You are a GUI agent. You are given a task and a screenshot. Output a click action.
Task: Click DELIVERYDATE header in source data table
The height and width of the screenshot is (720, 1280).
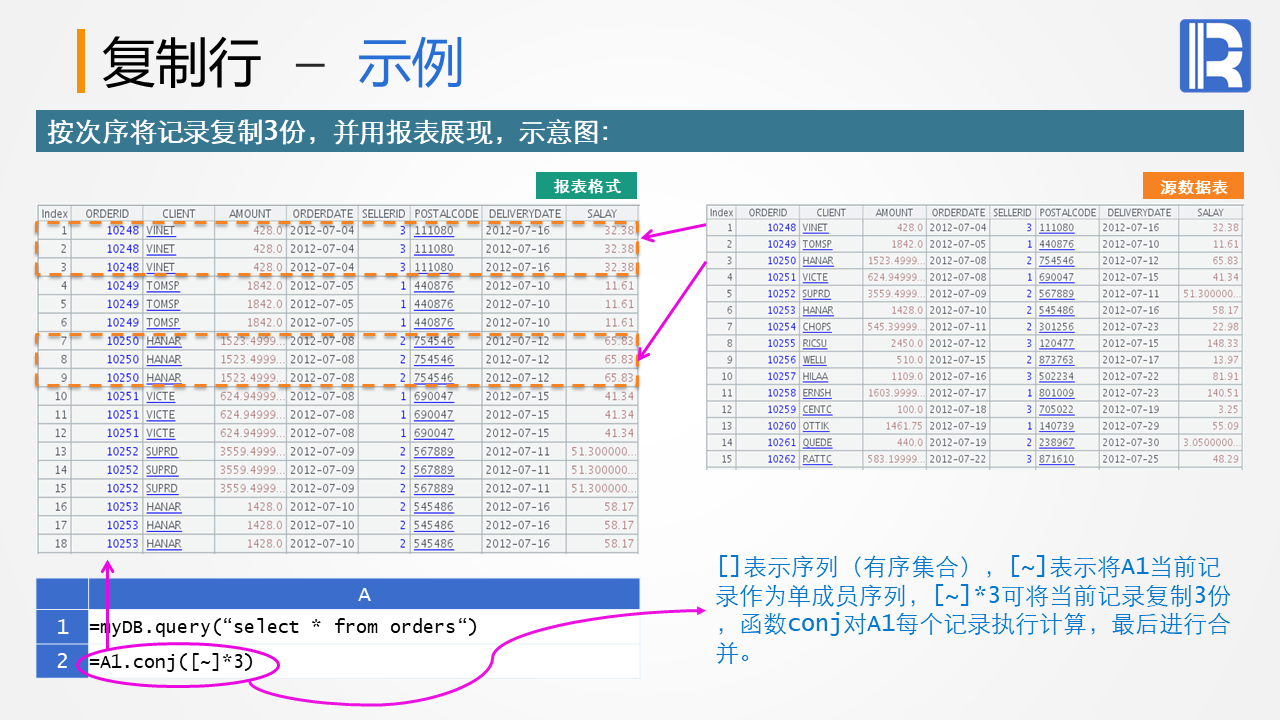(x=1138, y=212)
